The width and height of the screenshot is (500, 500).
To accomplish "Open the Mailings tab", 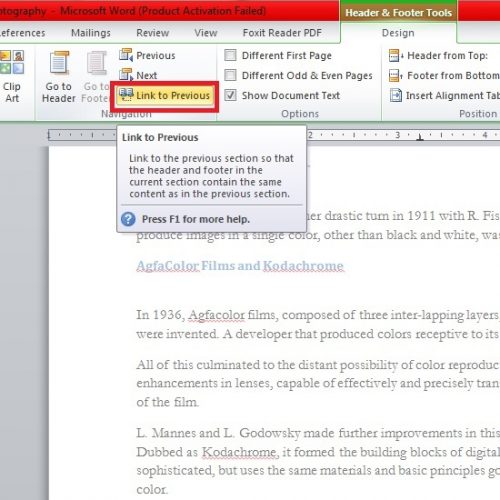I will pos(91,33).
